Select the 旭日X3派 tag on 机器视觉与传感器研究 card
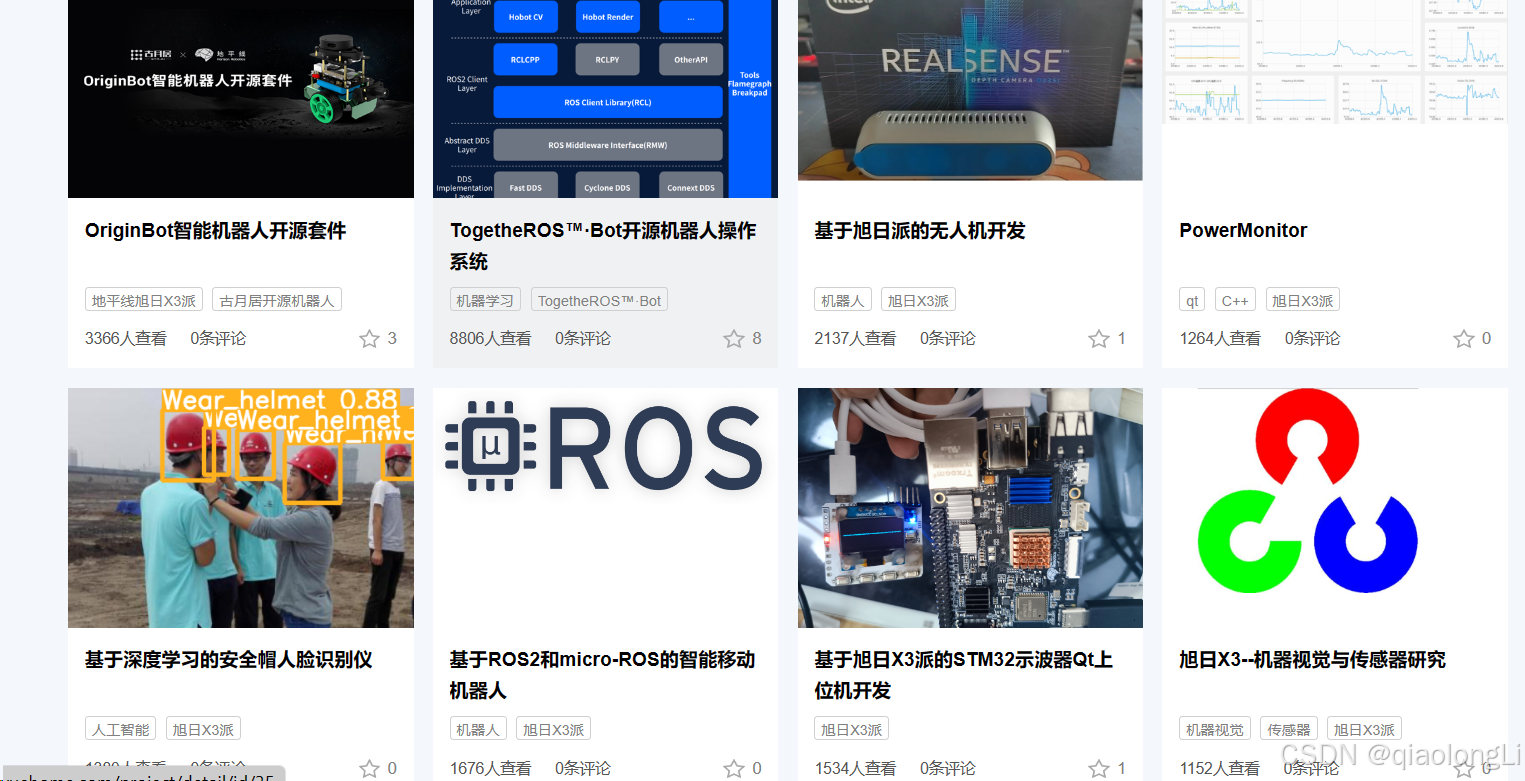Viewport: 1525px width, 781px height. click(1364, 729)
